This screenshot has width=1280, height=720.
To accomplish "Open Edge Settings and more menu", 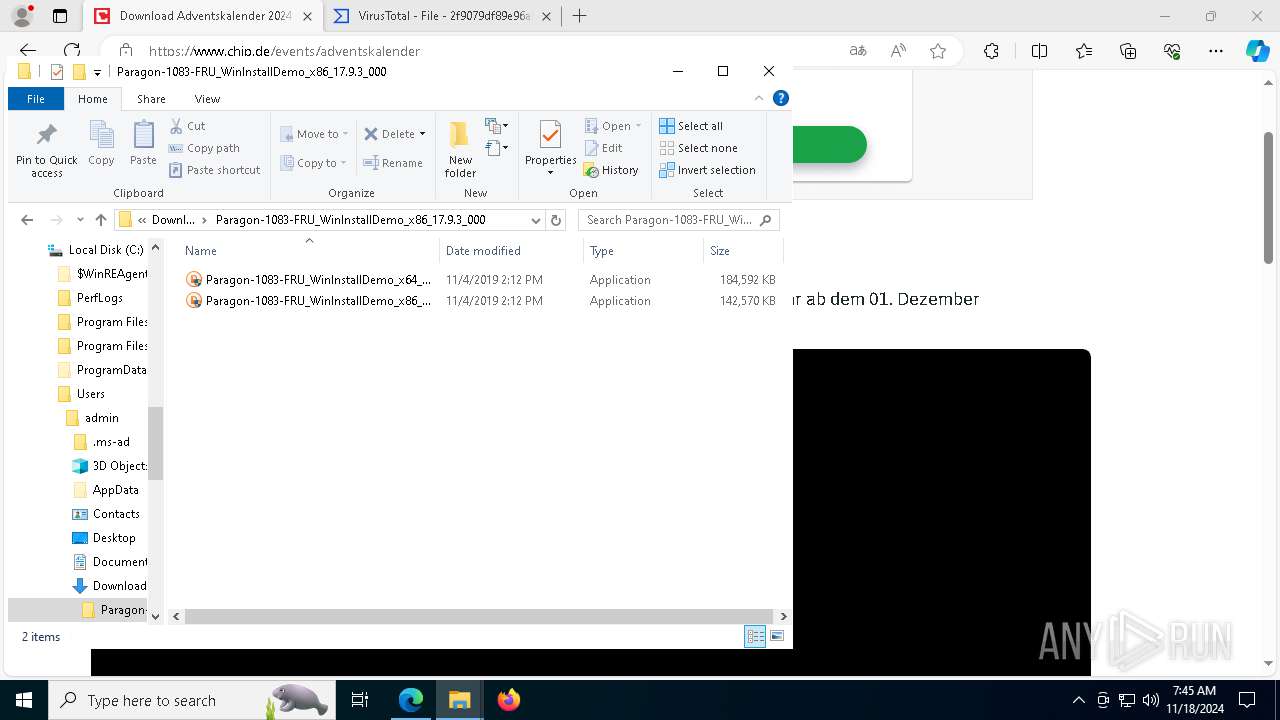I will point(1216,51).
